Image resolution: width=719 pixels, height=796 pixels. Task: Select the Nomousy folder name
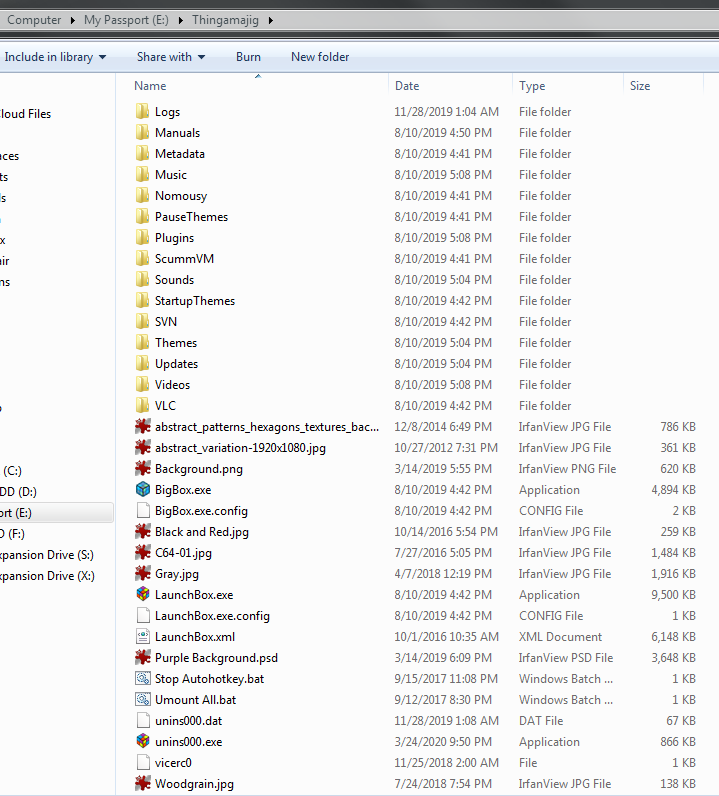181,195
